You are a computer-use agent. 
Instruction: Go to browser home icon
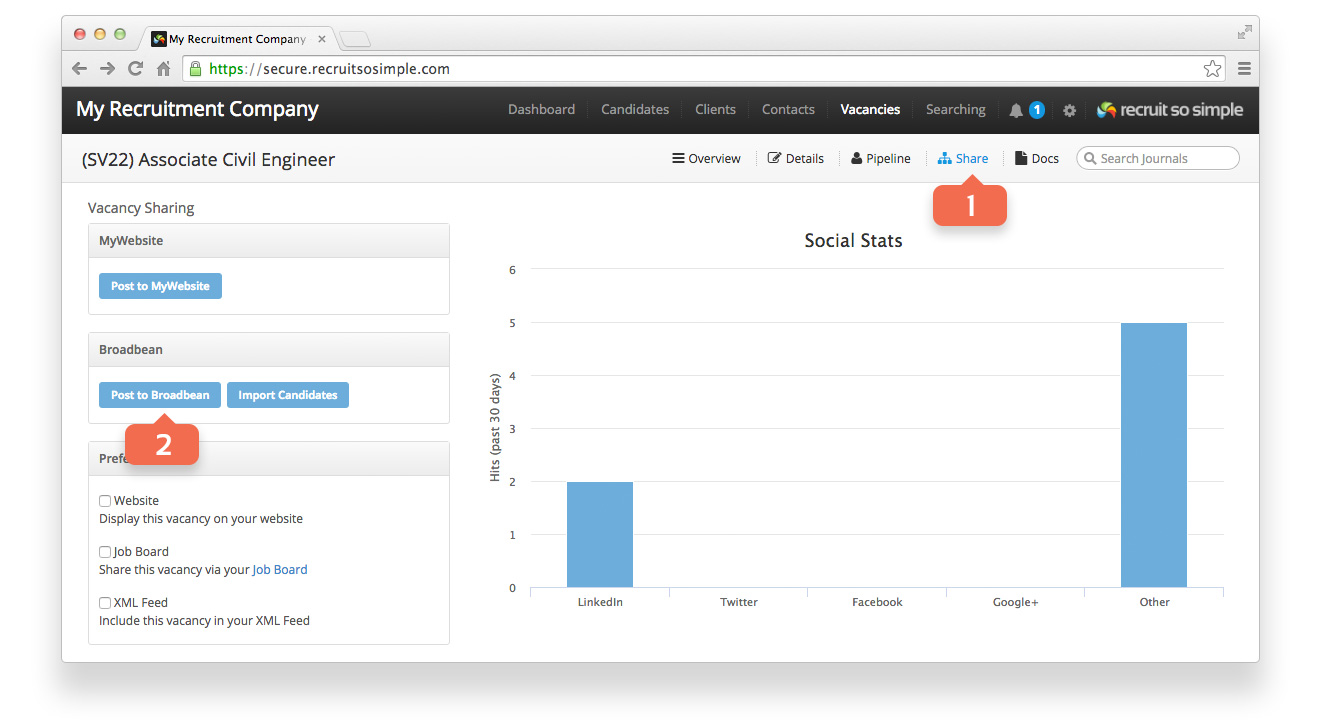pos(164,69)
